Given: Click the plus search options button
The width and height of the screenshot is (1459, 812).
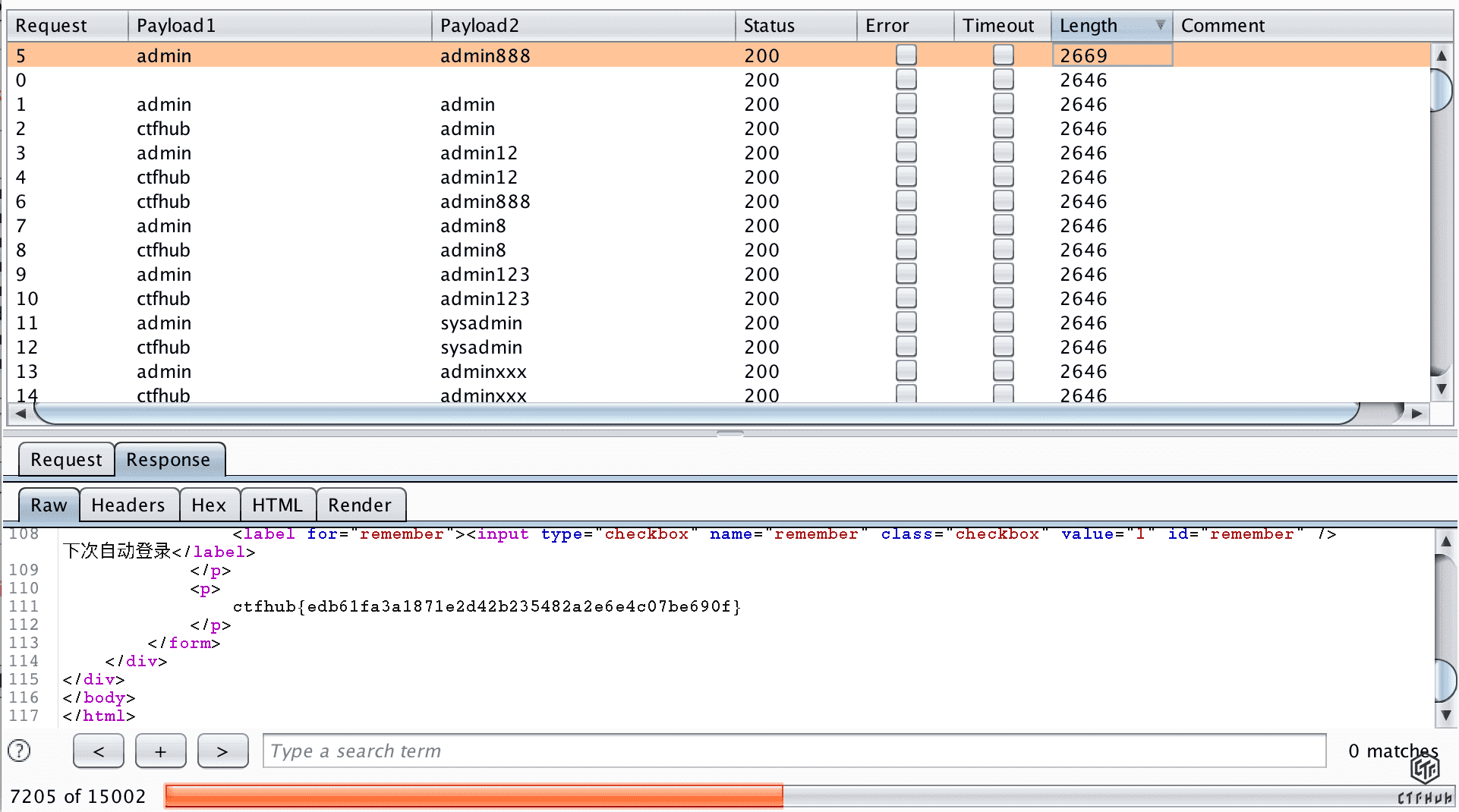Looking at the screenshot, I should (160, 751).
